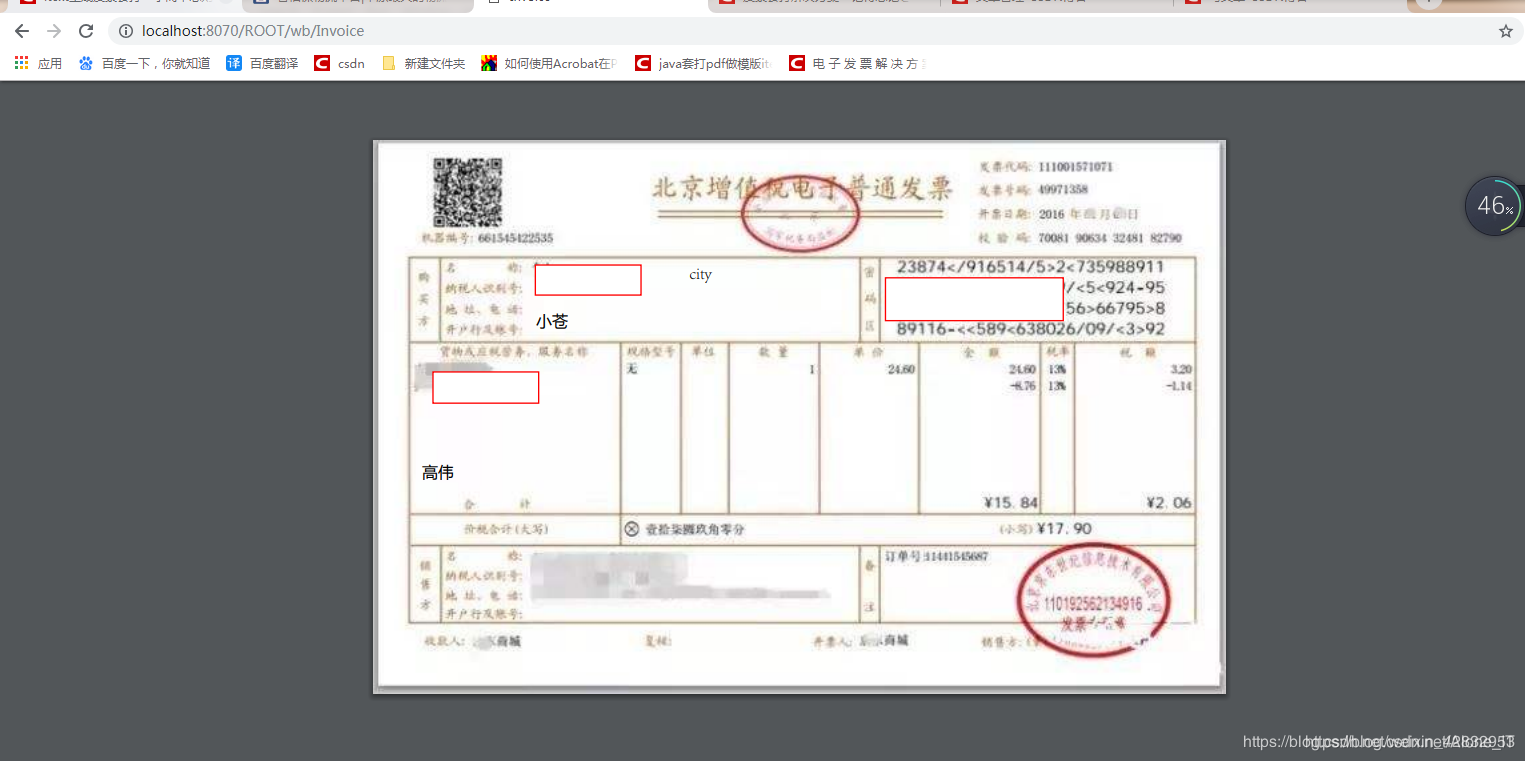Click the back navigation arrow
This screenshot has width=1525, height=761.
tap(21, 31)
